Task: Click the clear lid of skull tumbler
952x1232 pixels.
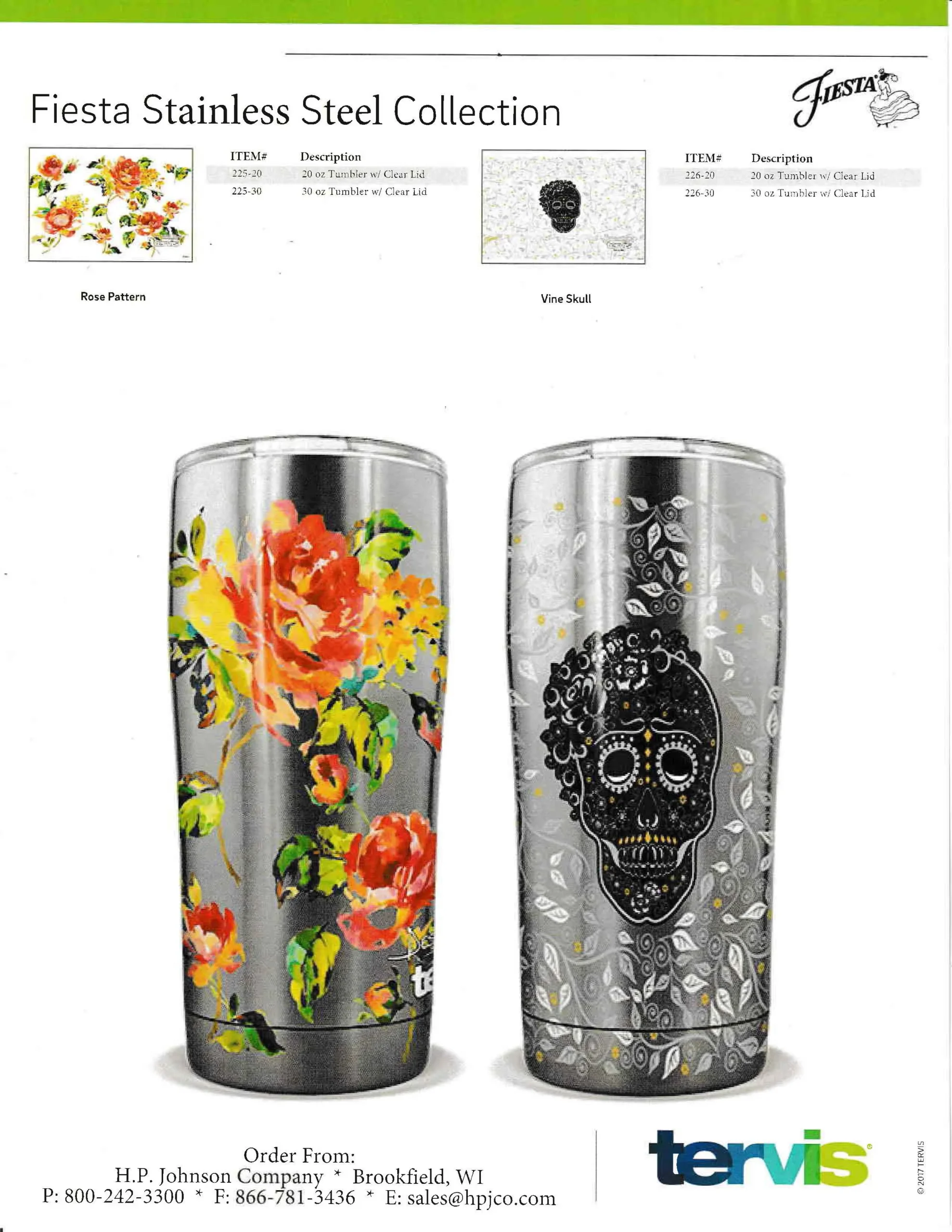Action: coord(647,454)
